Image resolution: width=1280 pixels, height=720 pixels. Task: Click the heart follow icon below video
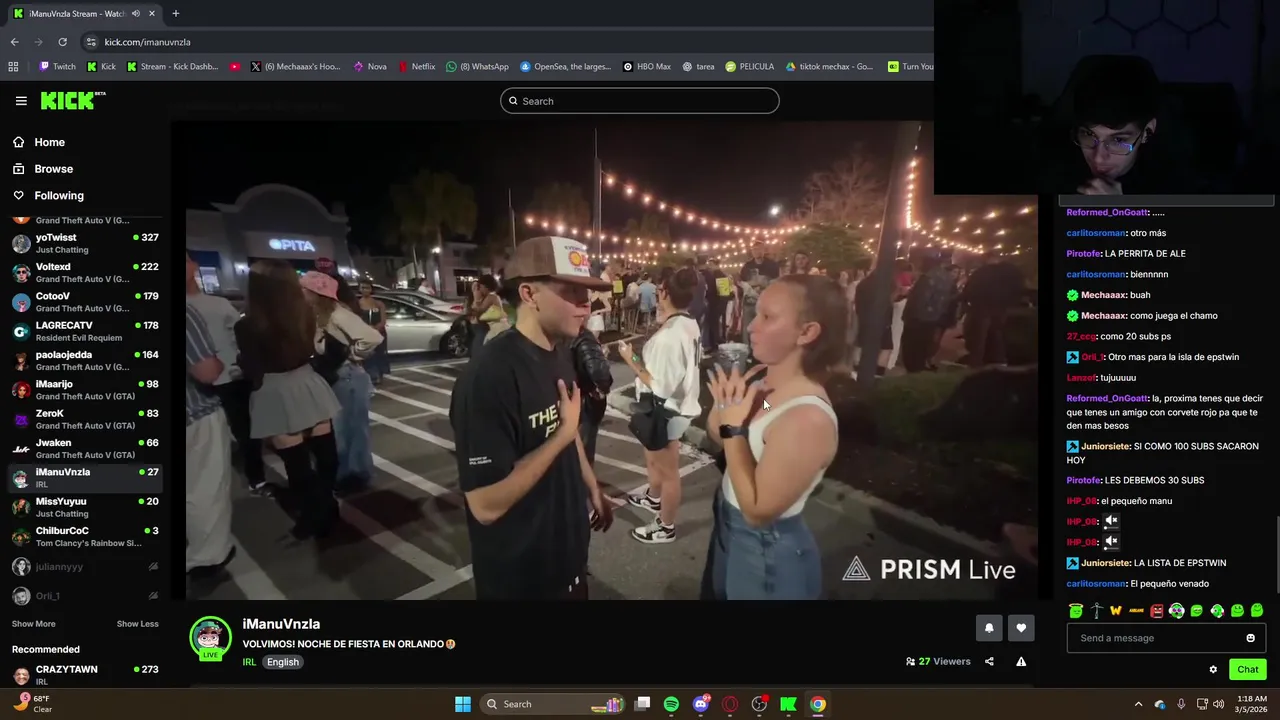[1021, 628]
